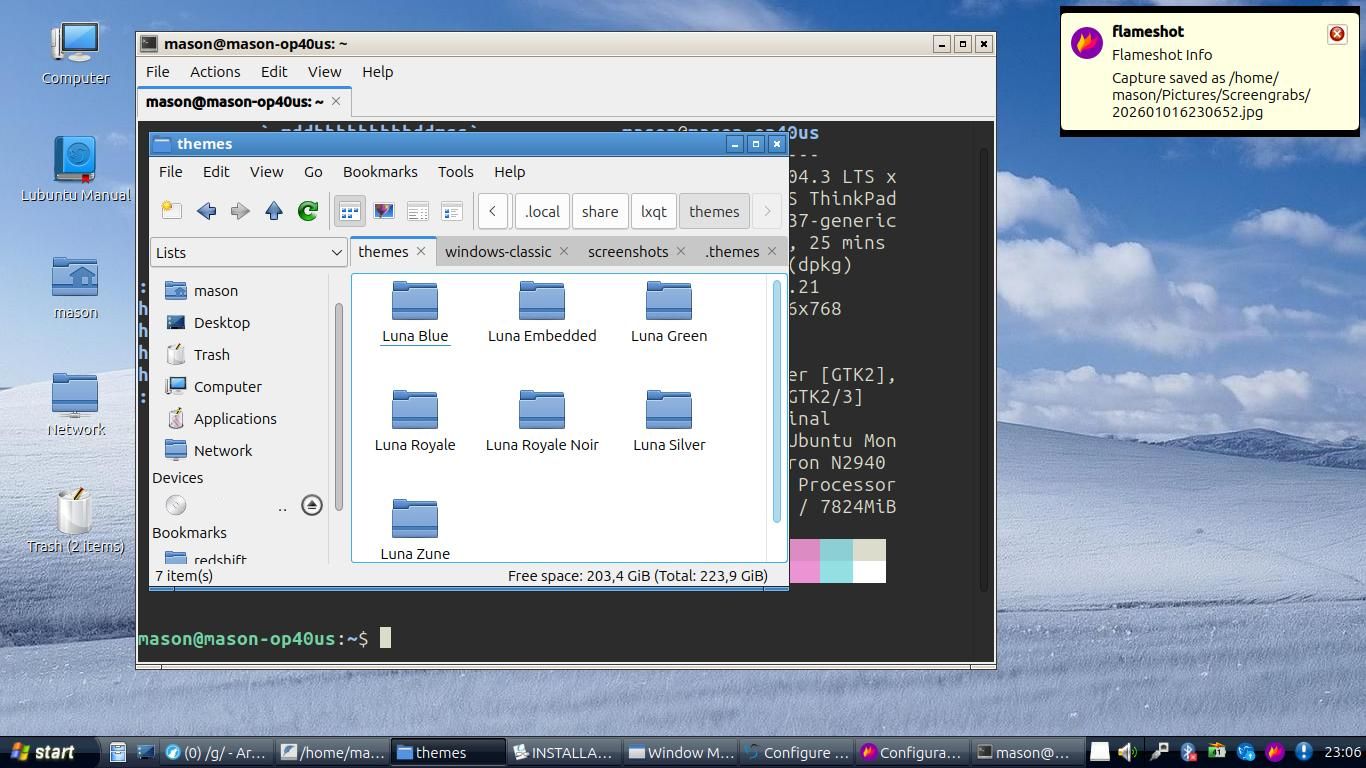Click the 'share' path breadcrumb button
This screenshot has width=1366, height=768.
[x=600, y=211]
